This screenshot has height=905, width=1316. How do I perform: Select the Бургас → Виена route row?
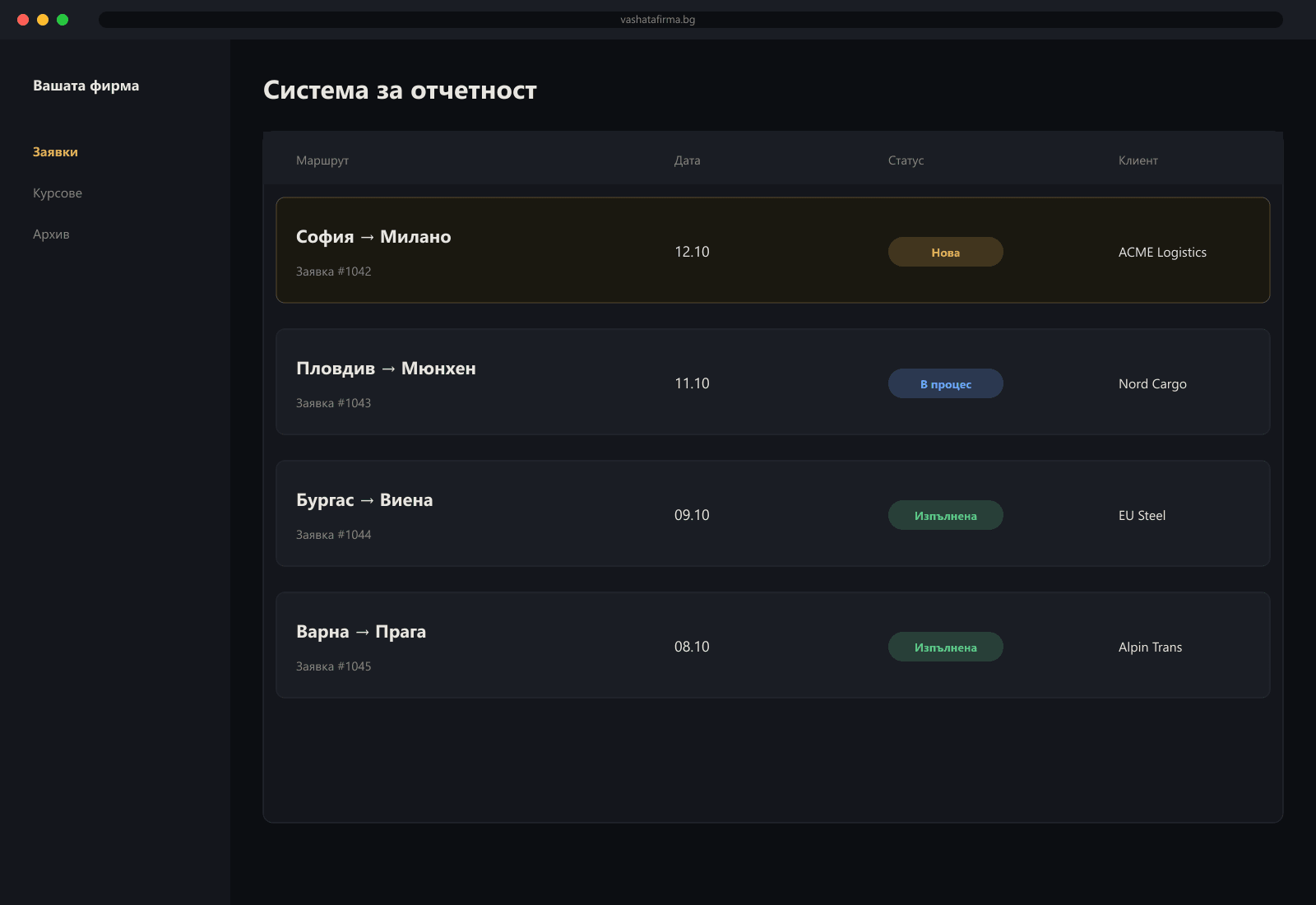coord(773,513)
